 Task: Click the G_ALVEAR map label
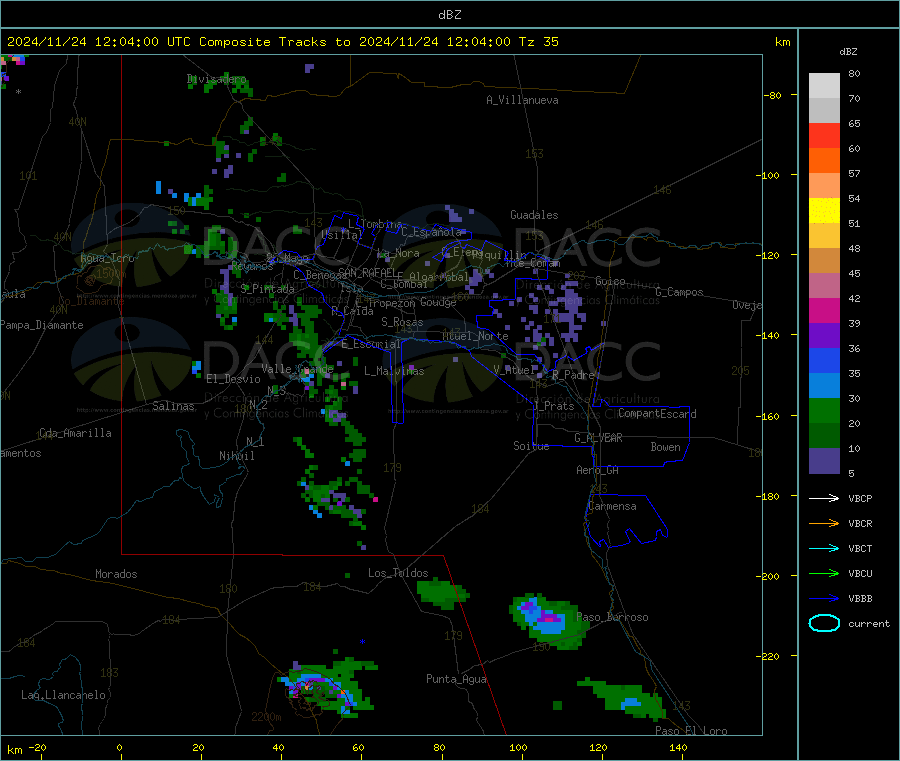pos(598,438)
